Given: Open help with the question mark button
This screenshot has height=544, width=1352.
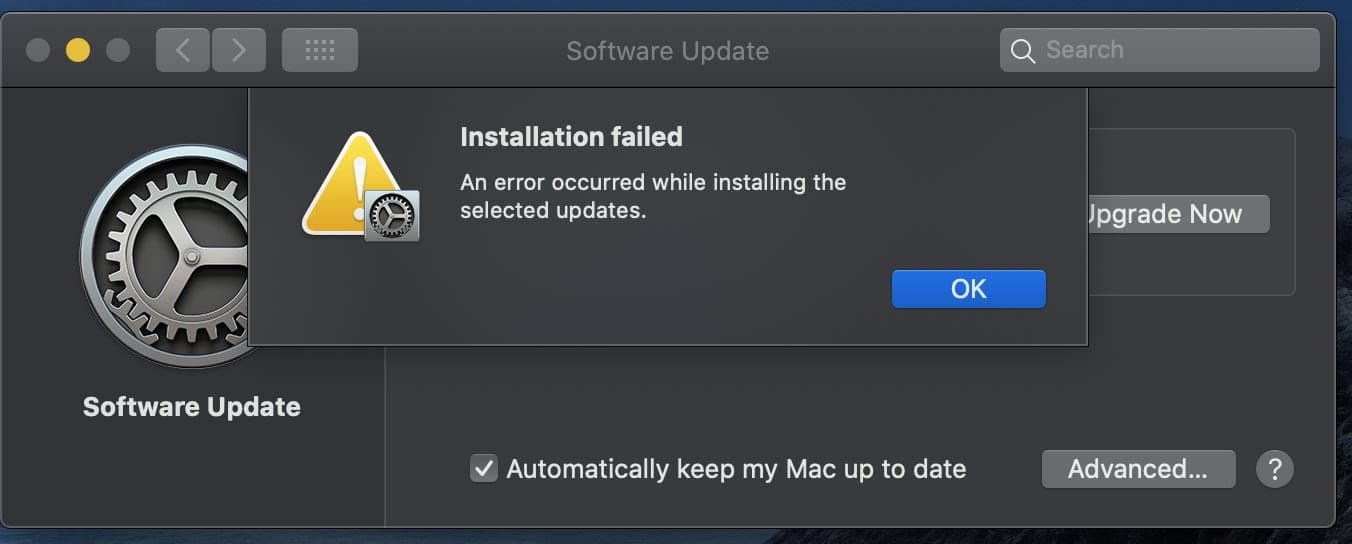Looking at the screenshot, I should 1274,468.
